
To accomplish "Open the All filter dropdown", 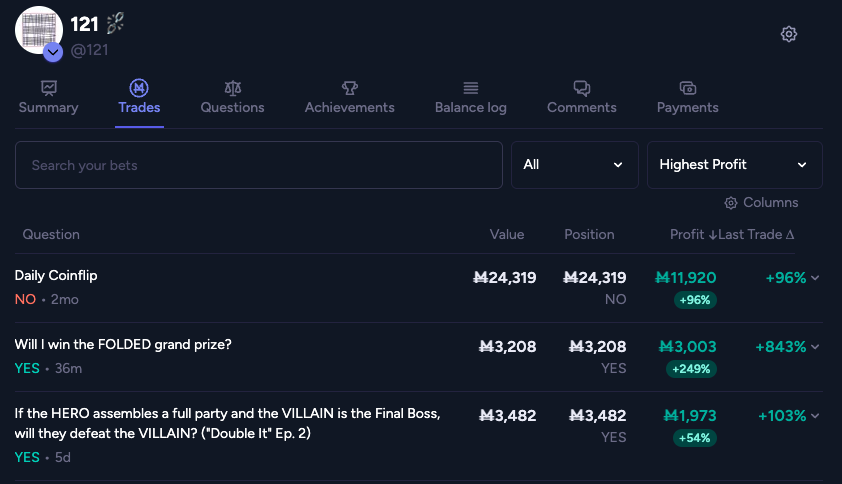I will pos(574,165).
